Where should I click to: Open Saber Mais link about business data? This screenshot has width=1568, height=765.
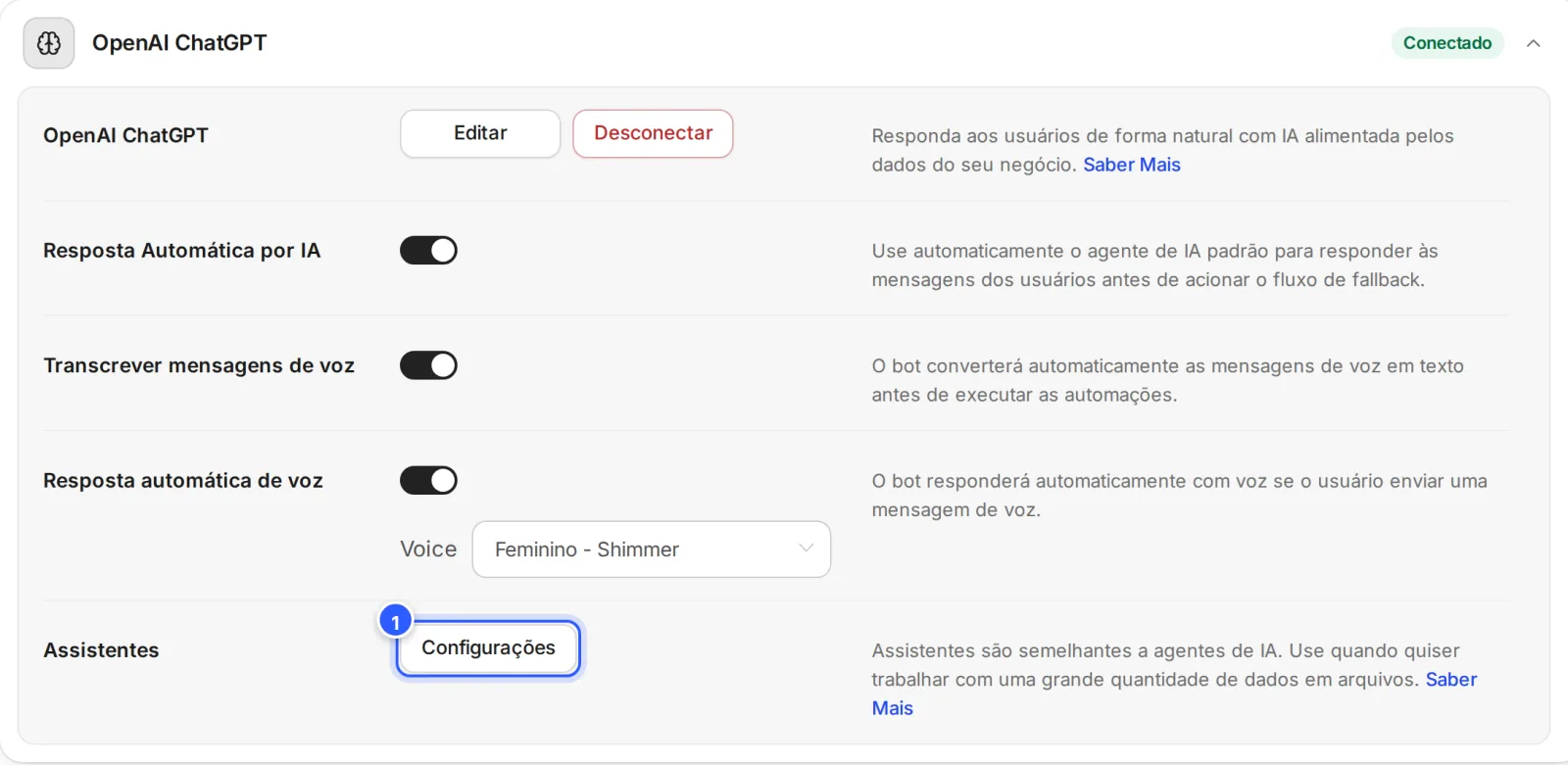[1132, 165]
